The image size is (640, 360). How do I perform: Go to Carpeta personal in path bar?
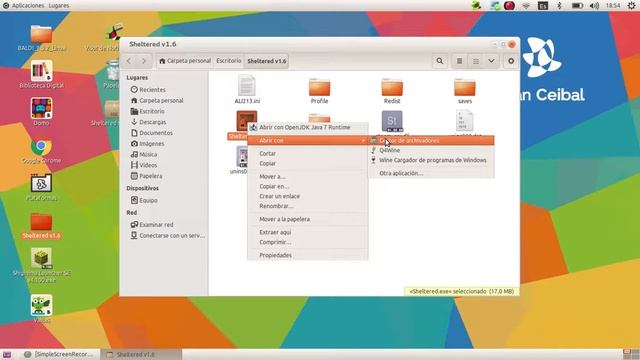(185, 61)
